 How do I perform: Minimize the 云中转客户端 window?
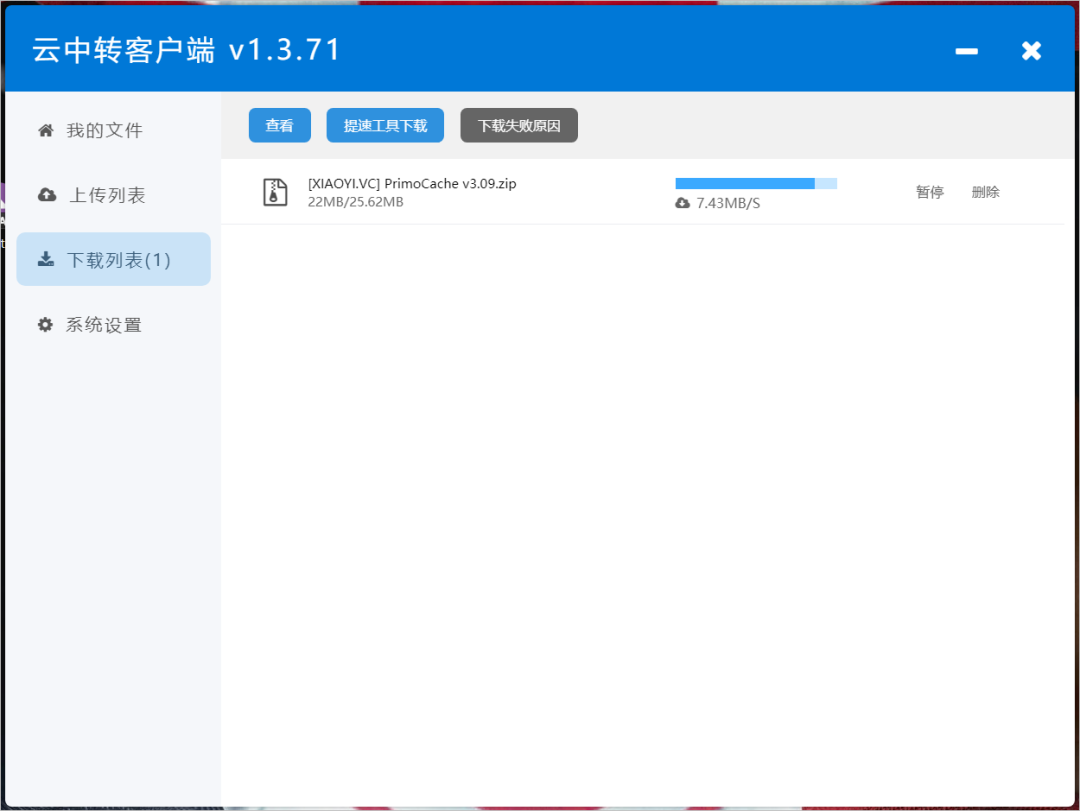[x=966, y=51]
